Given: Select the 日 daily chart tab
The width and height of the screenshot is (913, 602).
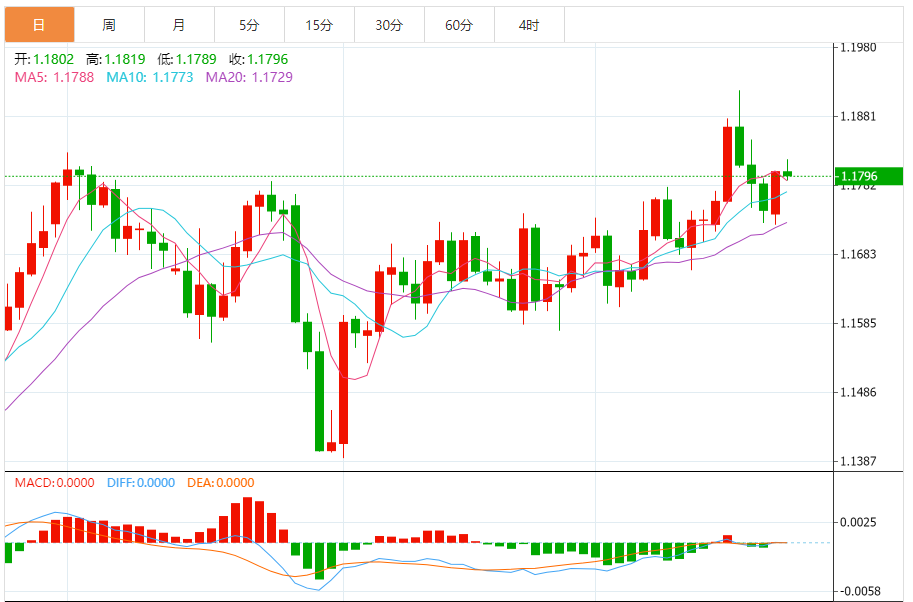Looking at the screenshot, I should coord(40,25).
